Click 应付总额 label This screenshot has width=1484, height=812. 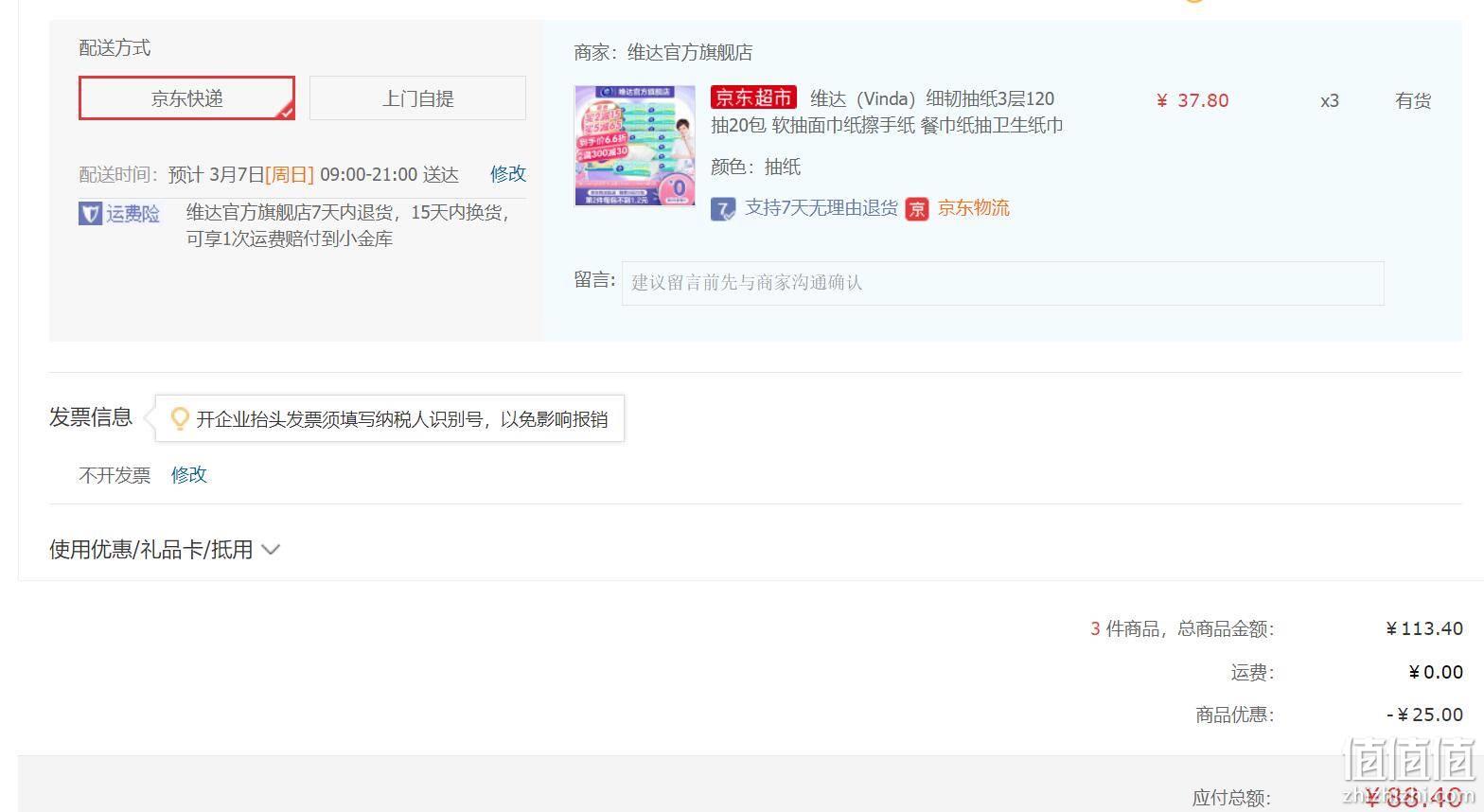(x=1231, y=799)
